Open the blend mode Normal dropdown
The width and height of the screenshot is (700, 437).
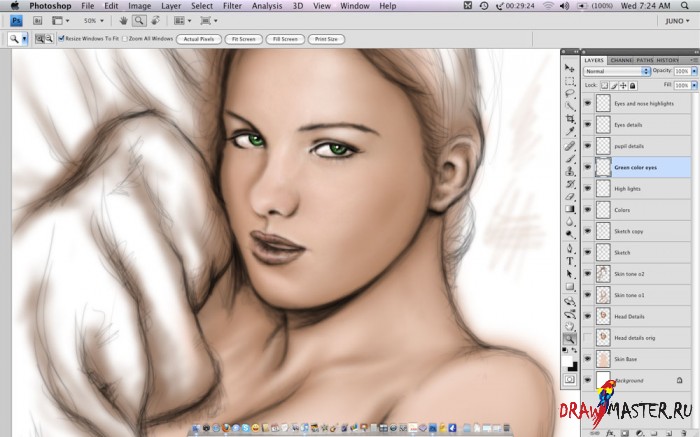tap(617, 71)
